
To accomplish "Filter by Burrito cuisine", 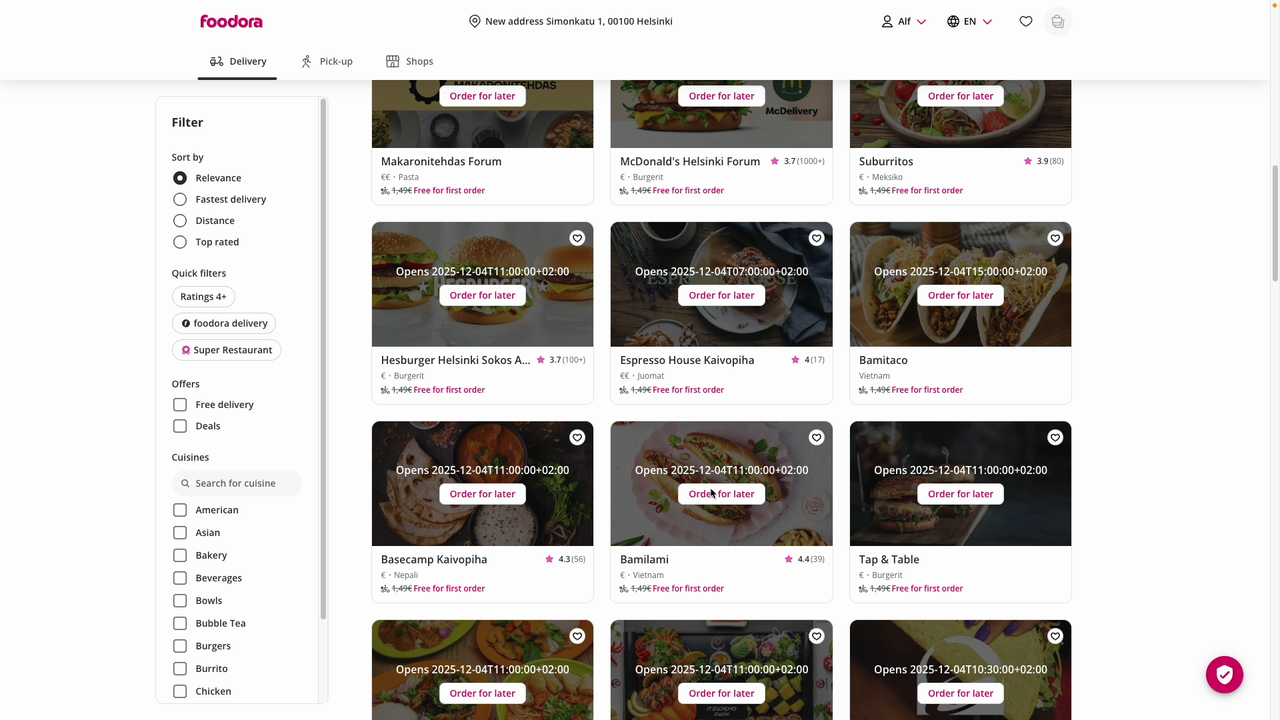I will tap(180, 669).
